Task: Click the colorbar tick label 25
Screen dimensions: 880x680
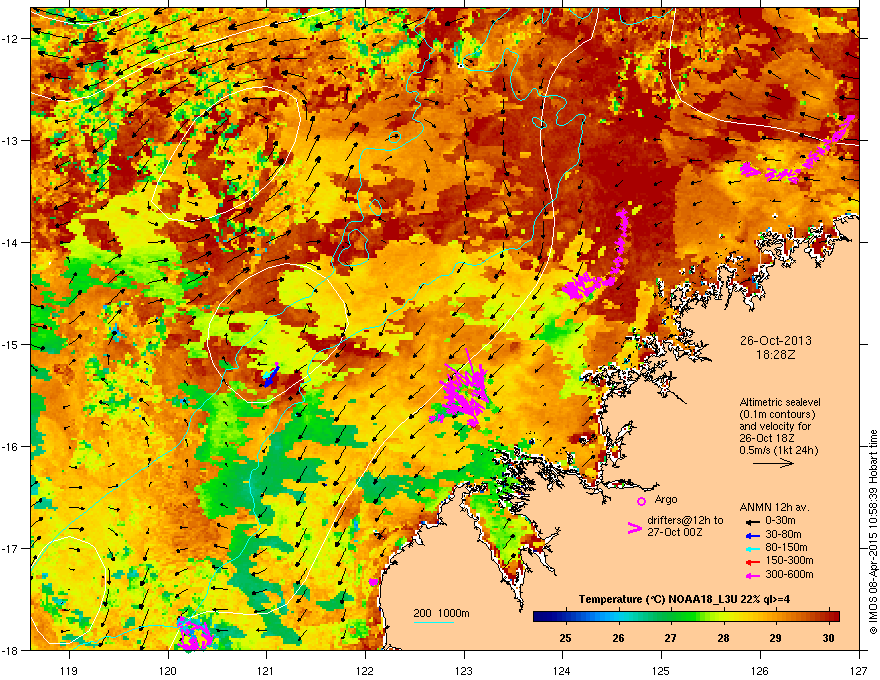Action: [x=565, y=638]
